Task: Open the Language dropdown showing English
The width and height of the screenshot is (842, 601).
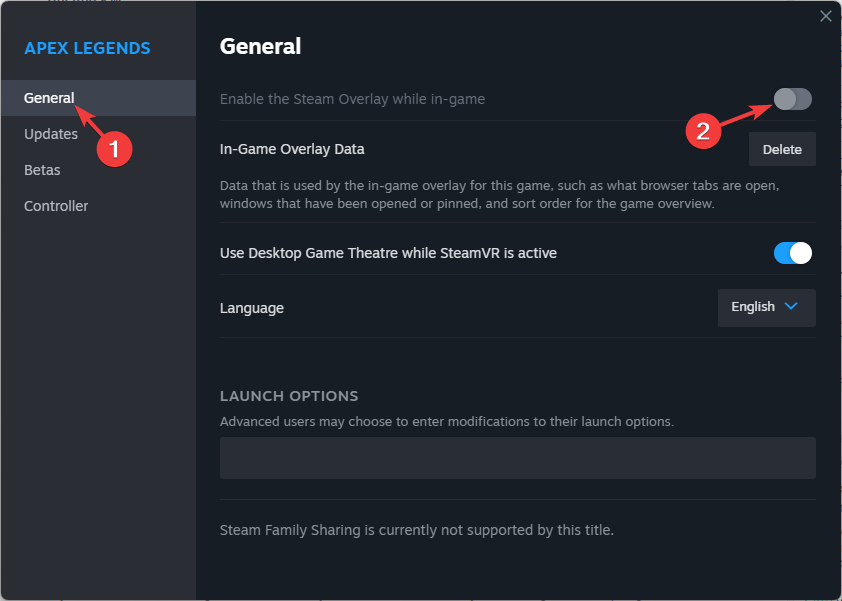Action: [x=765, y=307]
